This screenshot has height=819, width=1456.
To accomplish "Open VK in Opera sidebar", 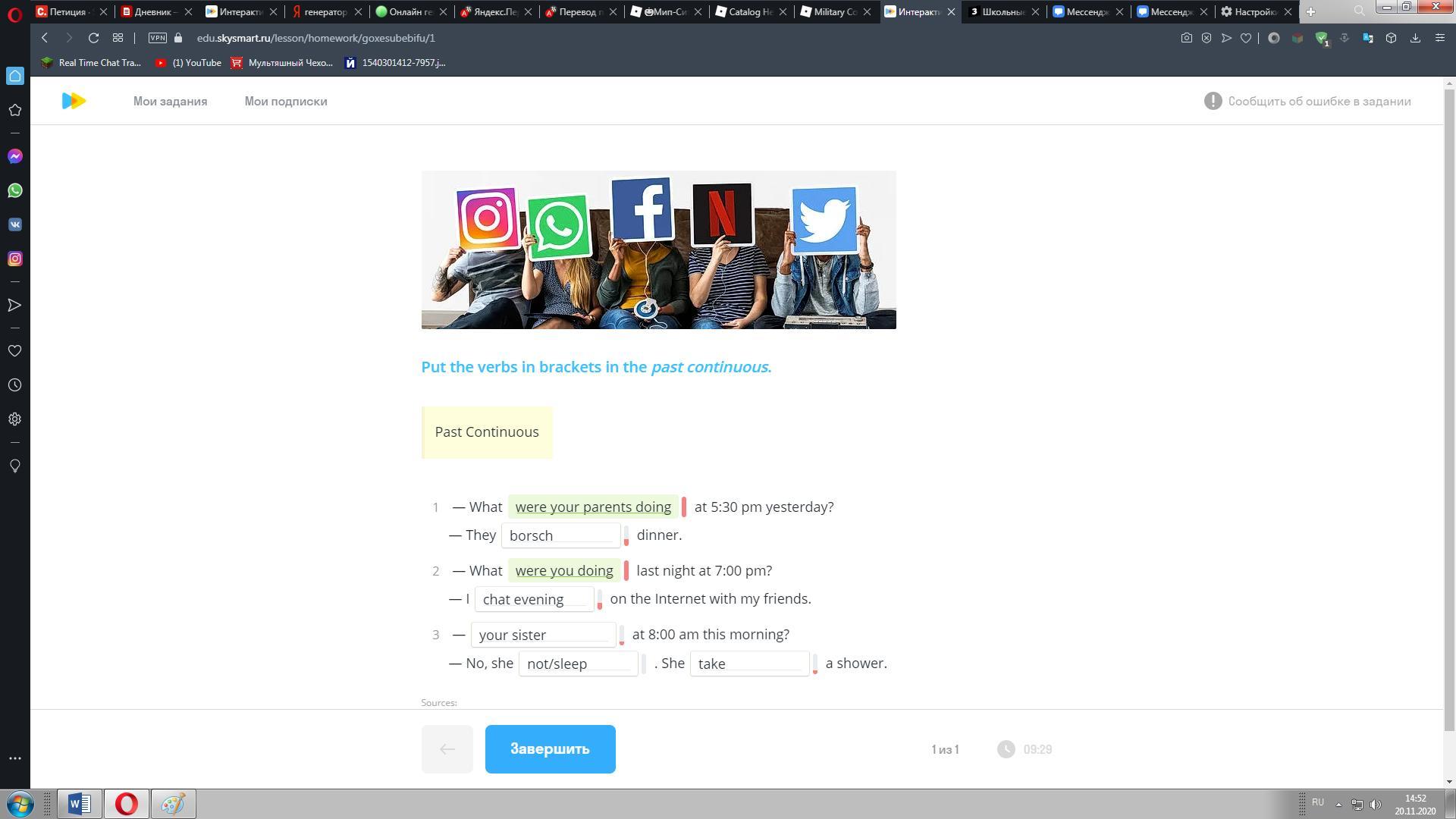I will tap(14, 224).
